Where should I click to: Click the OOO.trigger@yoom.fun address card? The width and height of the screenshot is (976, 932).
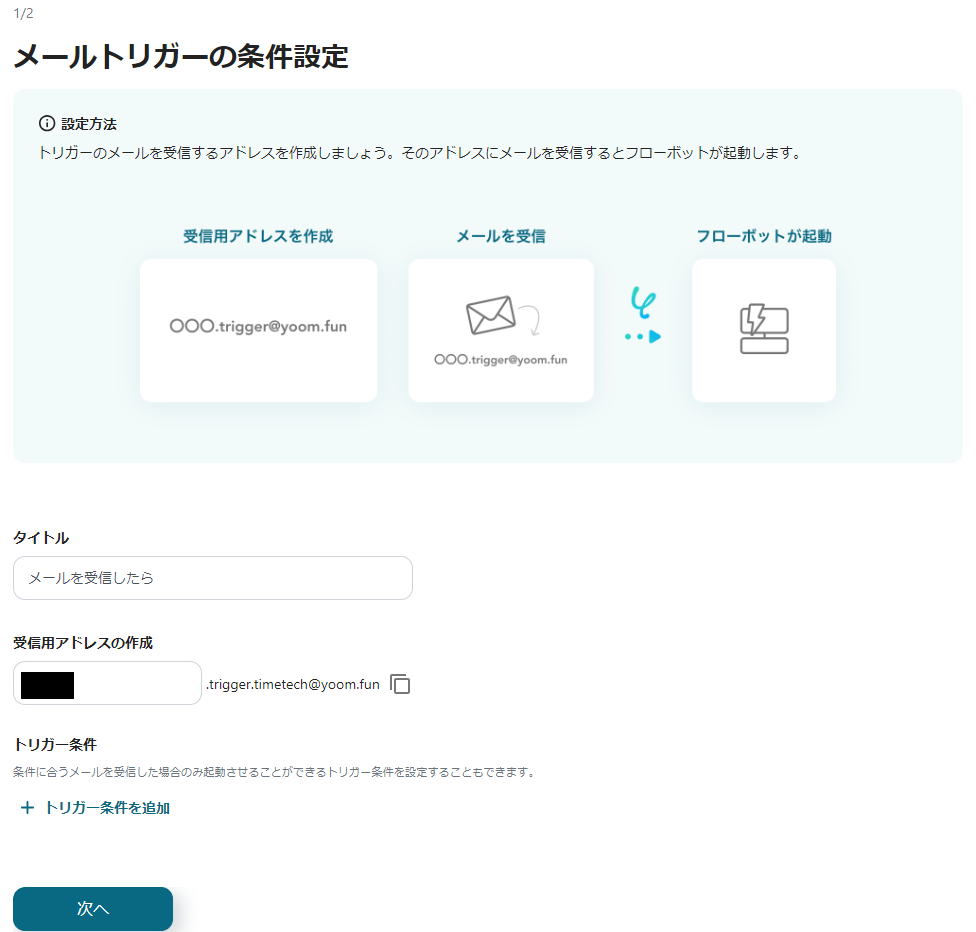[258, 330]
